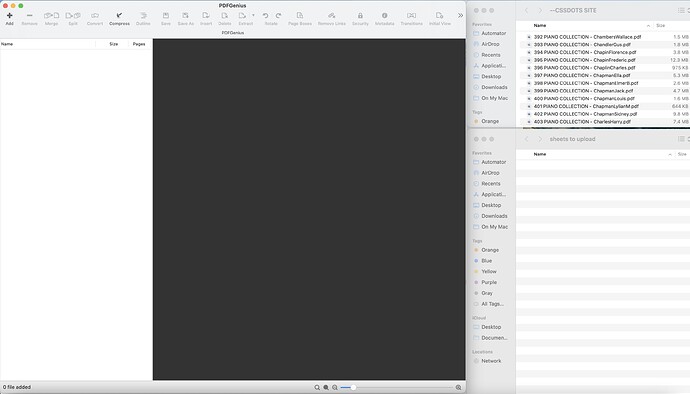690x394 pixels.
Task: Click the Remove Links toolbar icon
Action: [x=331, y=18]
